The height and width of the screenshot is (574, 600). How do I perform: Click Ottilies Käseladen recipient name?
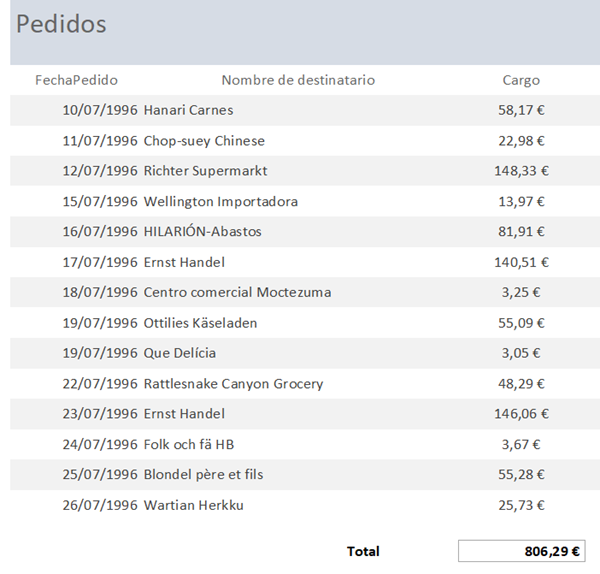click(x=200, y=323)
